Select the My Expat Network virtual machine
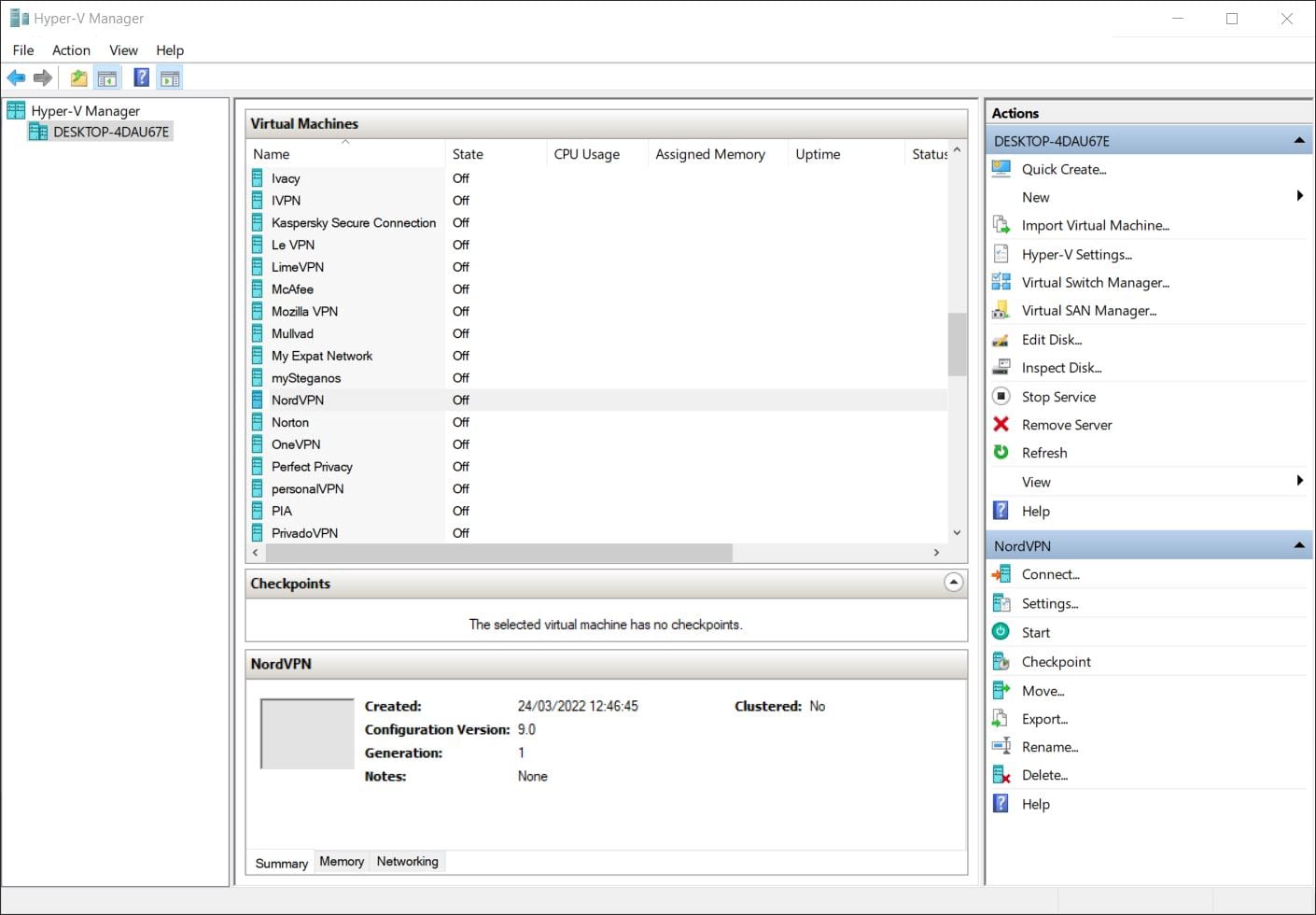The width and height of the screenshot is (1316, 915). coord(597,356)
